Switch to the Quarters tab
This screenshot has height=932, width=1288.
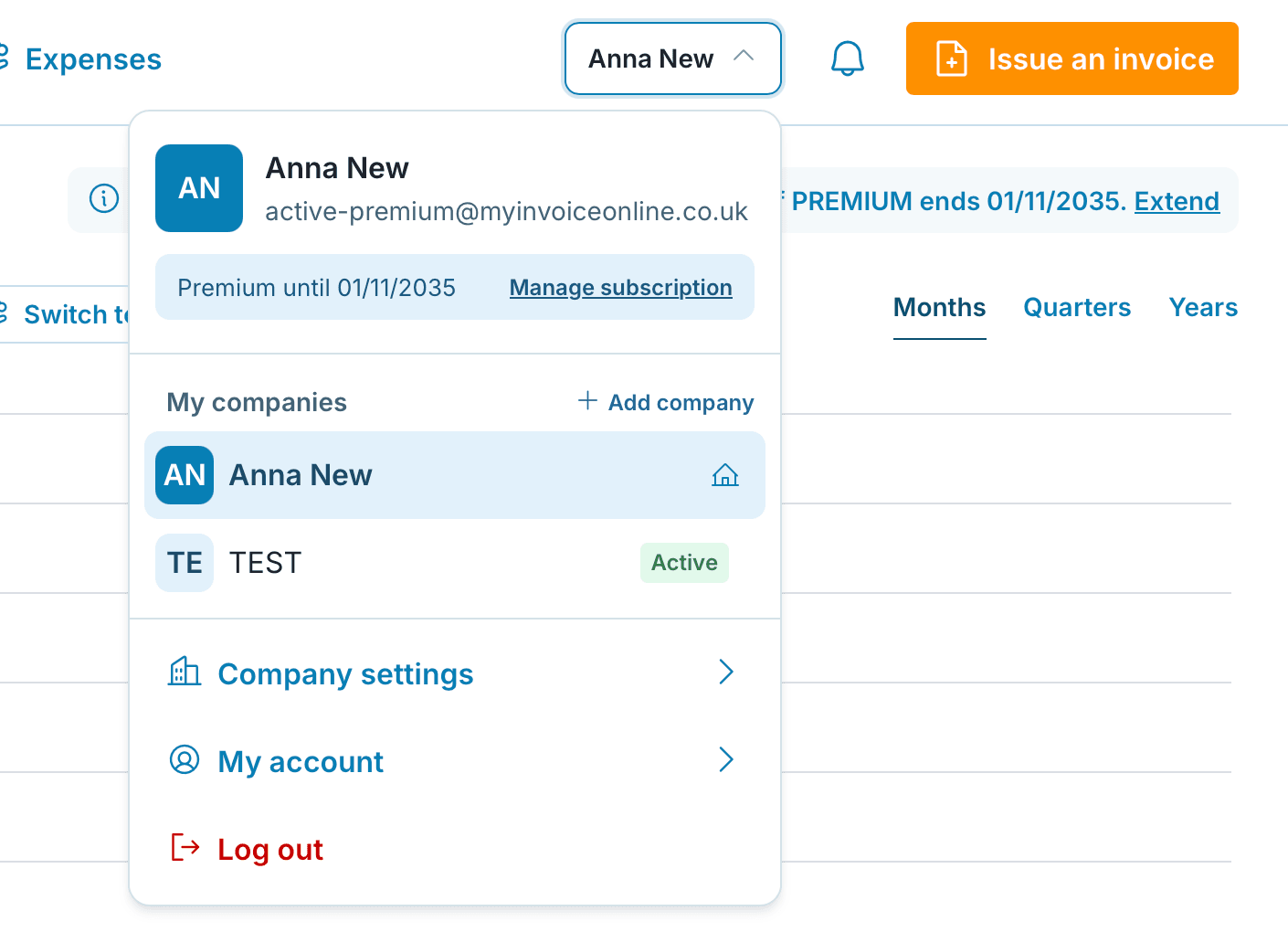(1077, 308)
